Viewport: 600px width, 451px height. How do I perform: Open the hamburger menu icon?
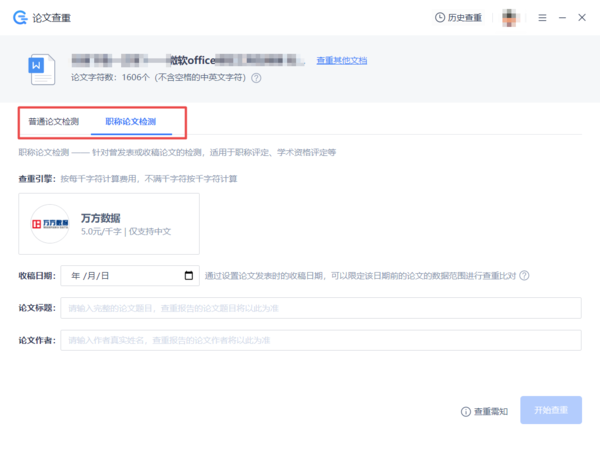pos(542,18)
